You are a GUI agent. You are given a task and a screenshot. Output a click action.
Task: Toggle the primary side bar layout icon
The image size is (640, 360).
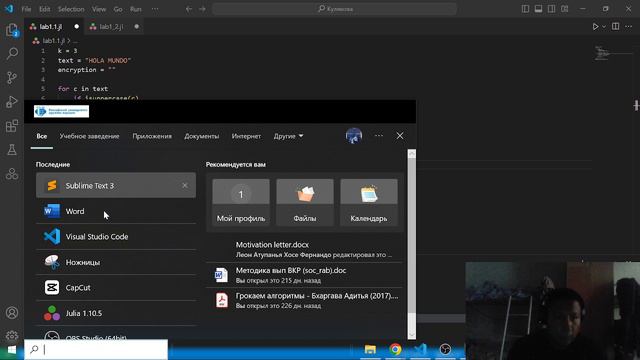coord(525,9)
